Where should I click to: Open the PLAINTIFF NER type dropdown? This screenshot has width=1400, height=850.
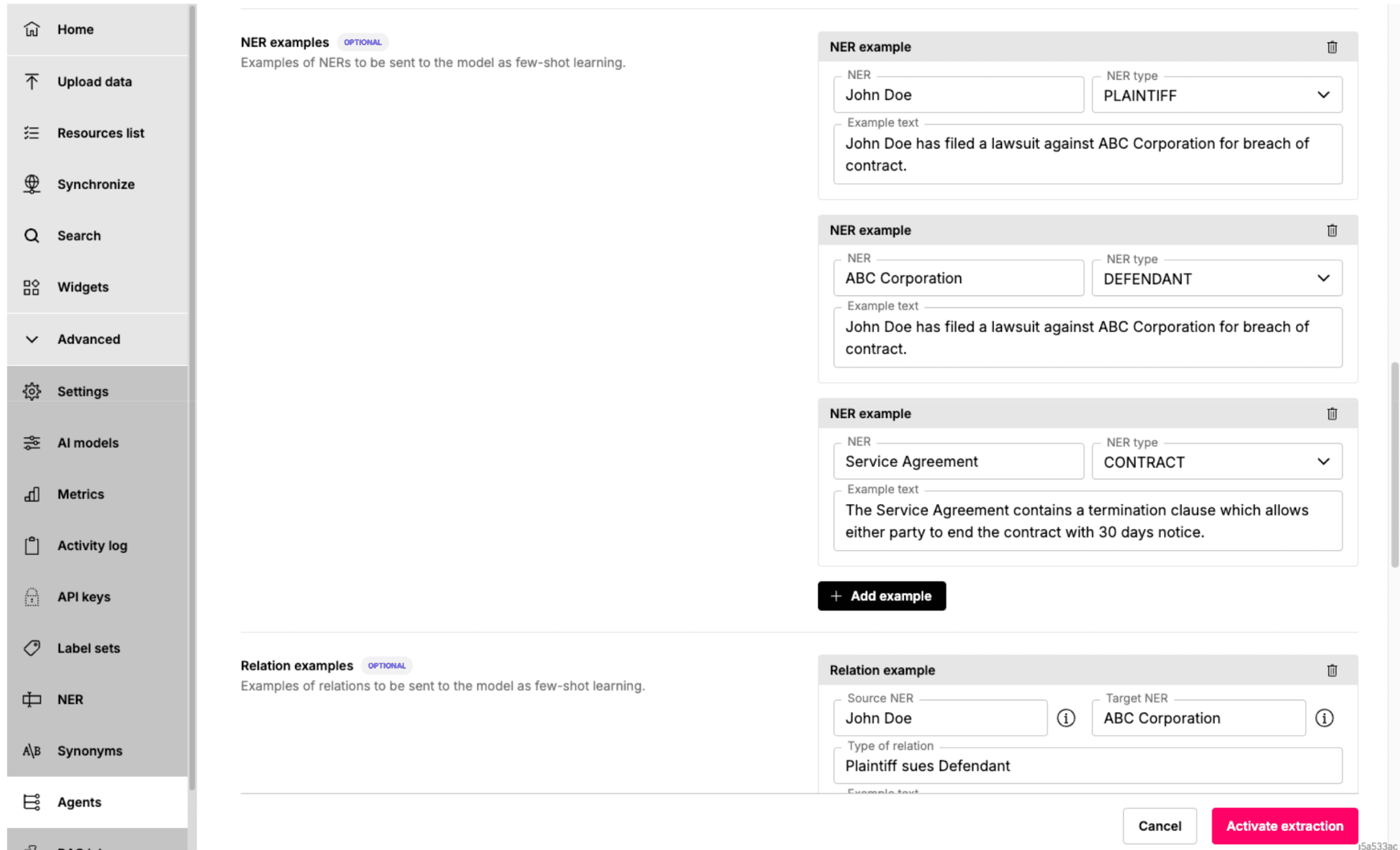click(1216, 95)
